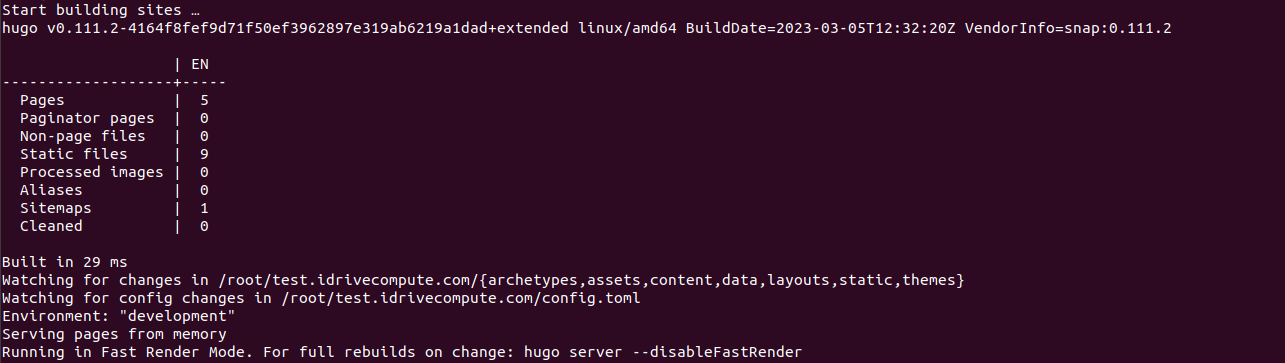The image size is (1285, 363).
Task: Click the 'Built in 29 ms' line
Action: tap(65, 262)
